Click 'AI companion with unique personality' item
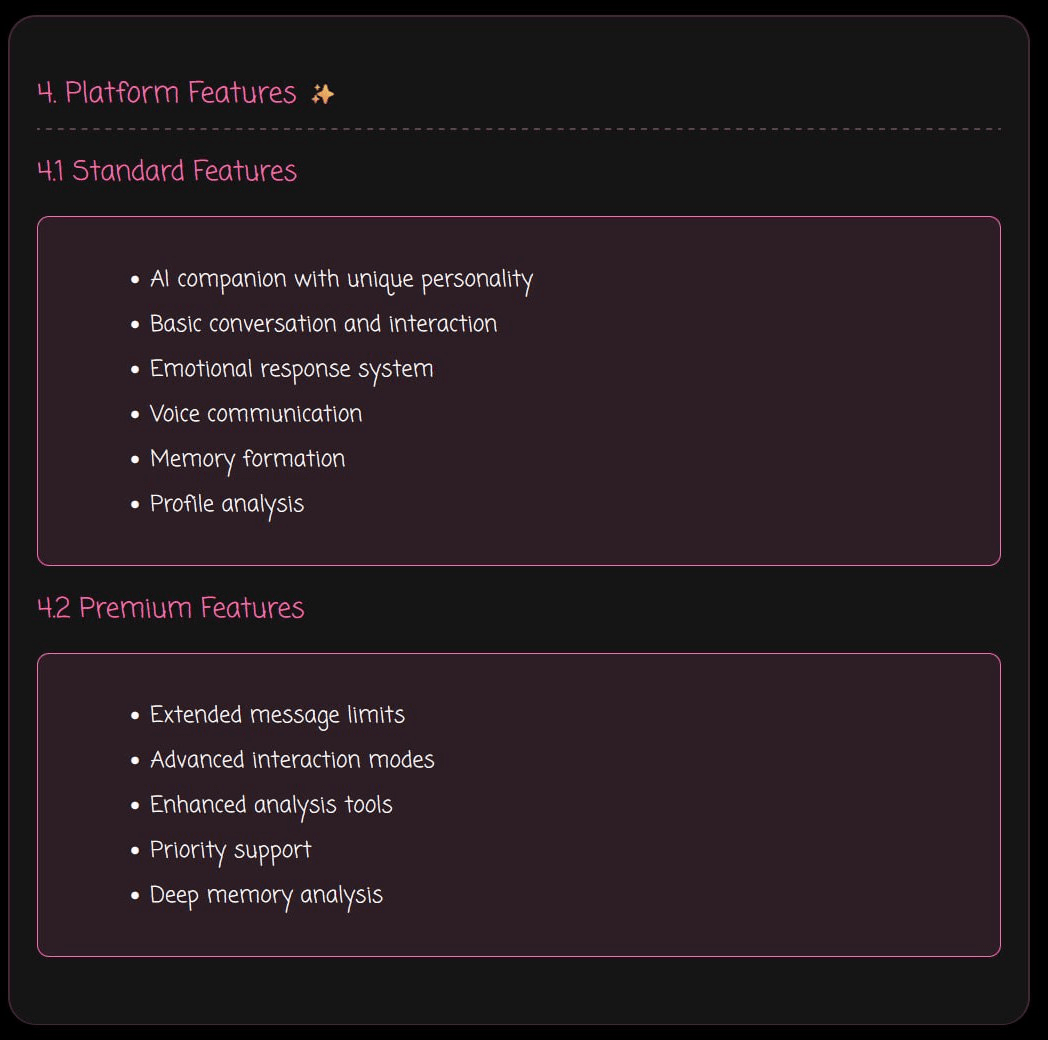The height and width of the screenshot is (1040, 1048). [x=341, y=279]
